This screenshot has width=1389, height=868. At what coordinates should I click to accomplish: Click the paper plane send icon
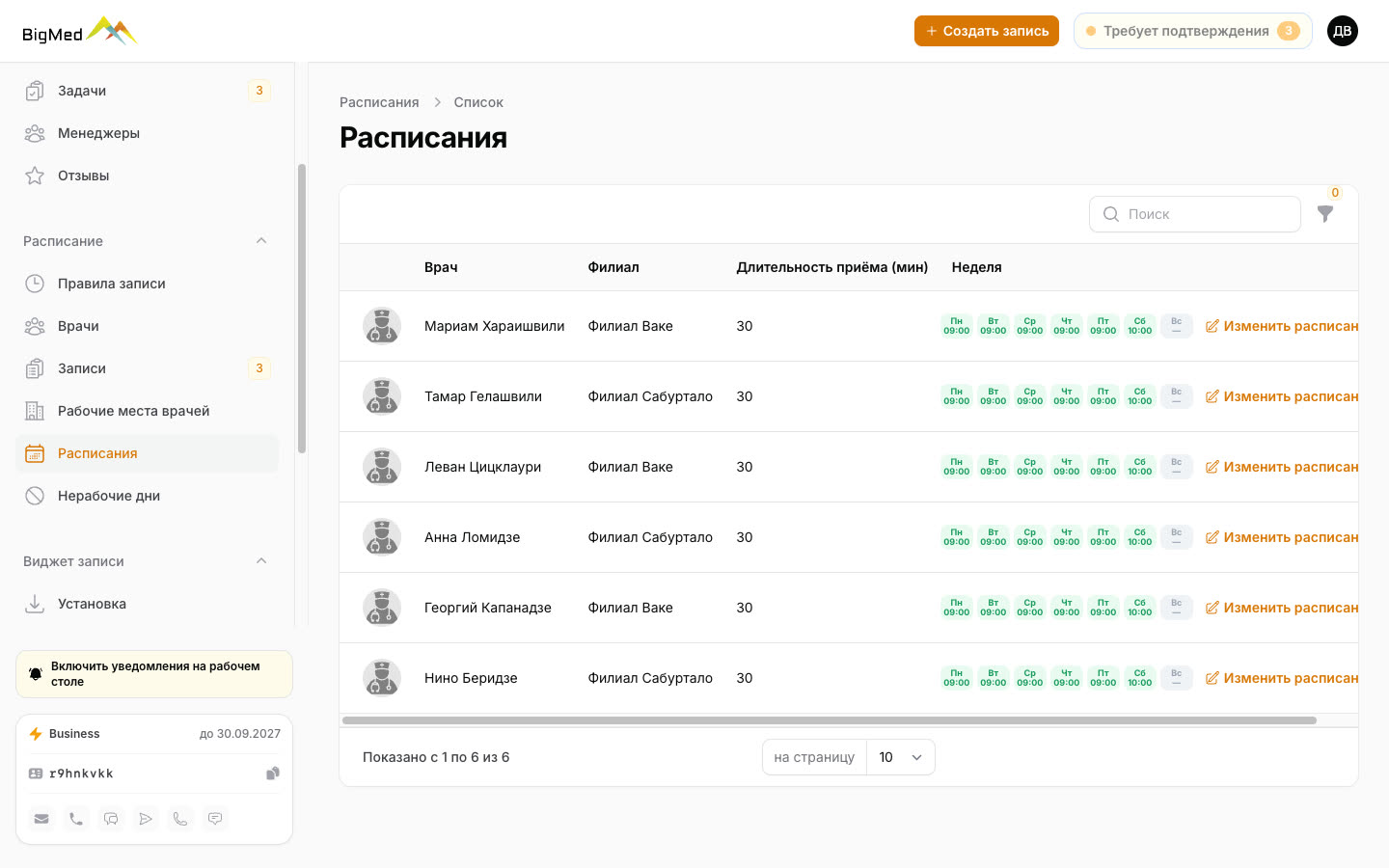(146, 819)
